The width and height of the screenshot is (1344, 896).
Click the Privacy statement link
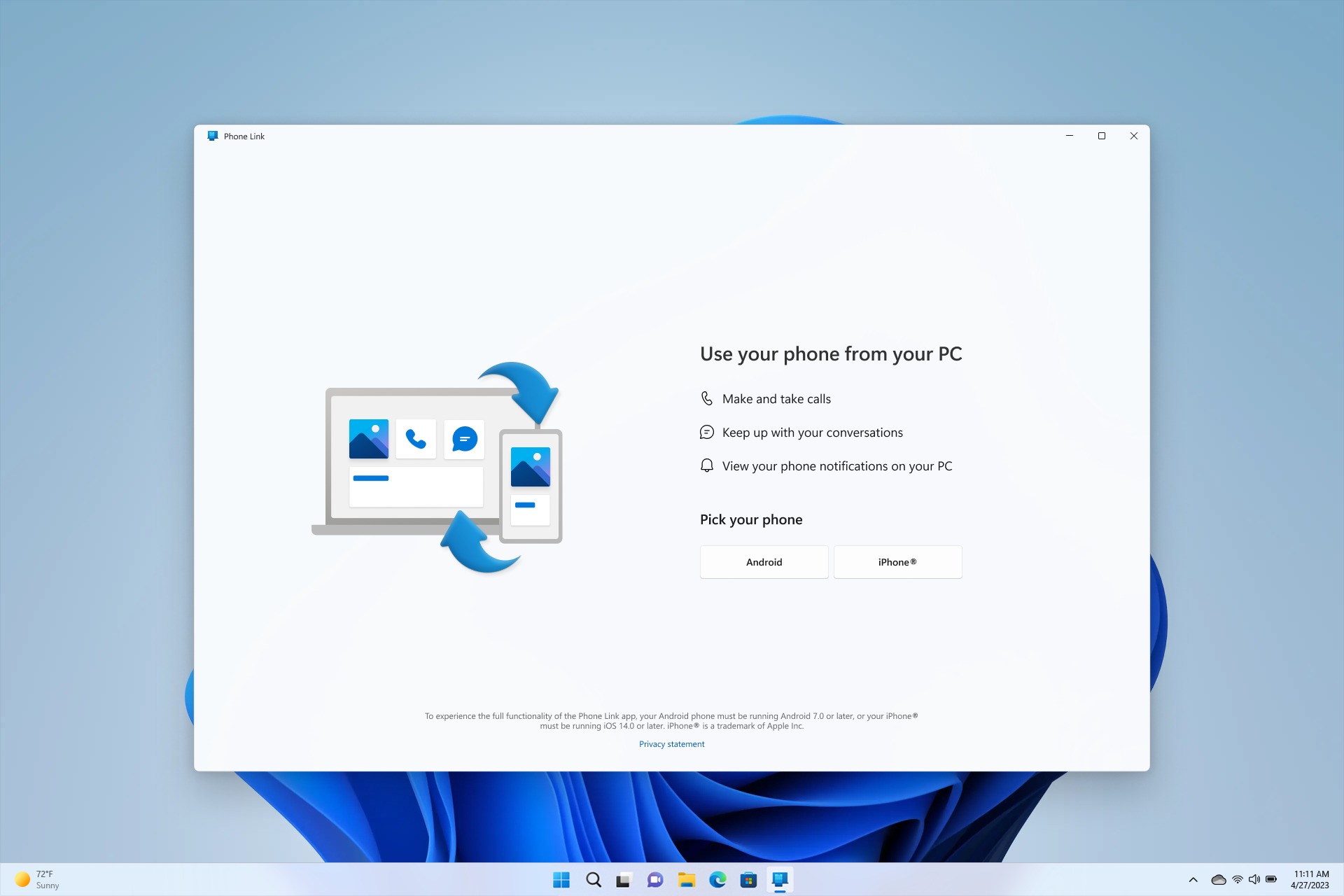[x=671, y=744]
